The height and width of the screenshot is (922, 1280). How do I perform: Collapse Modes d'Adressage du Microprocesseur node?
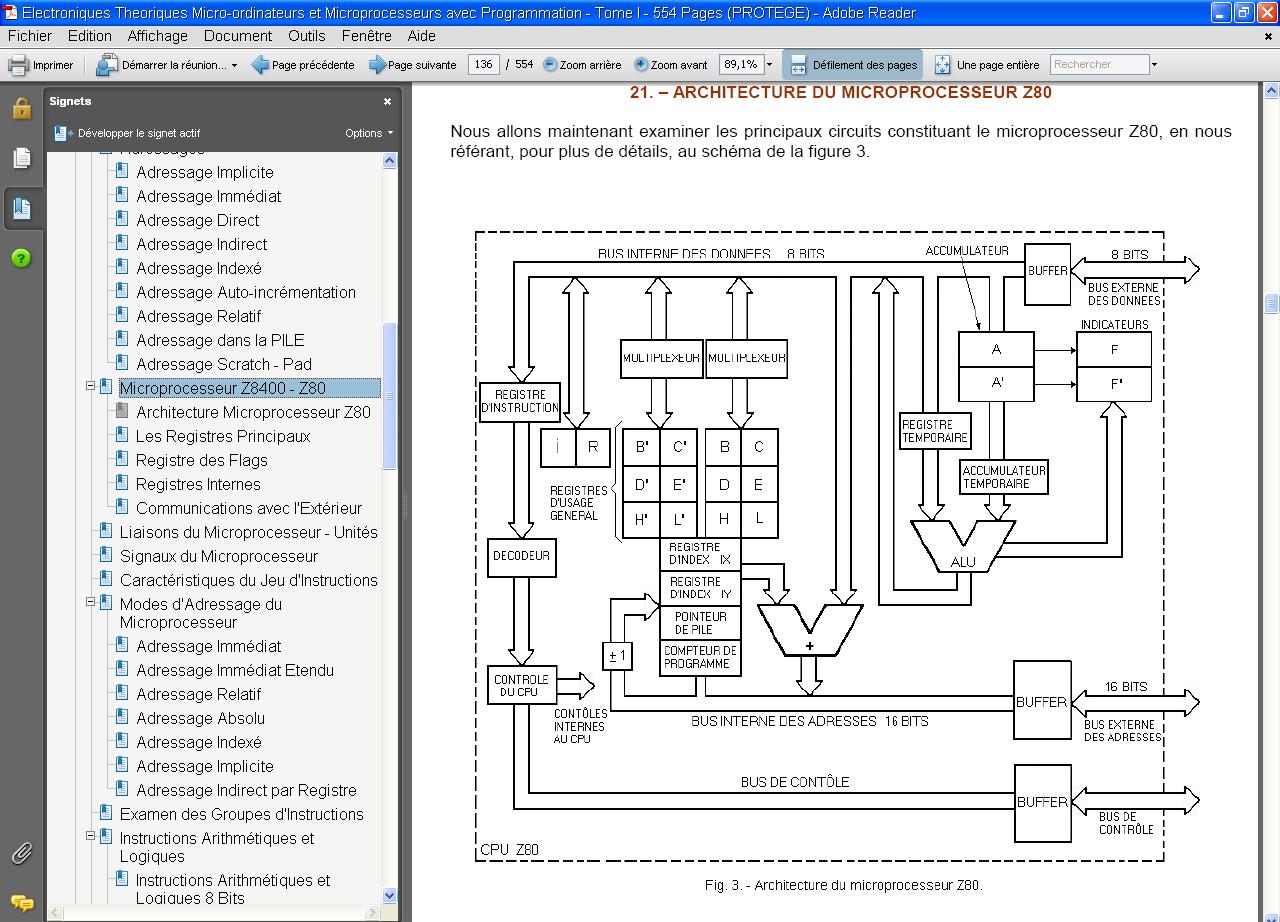(90, 602)
